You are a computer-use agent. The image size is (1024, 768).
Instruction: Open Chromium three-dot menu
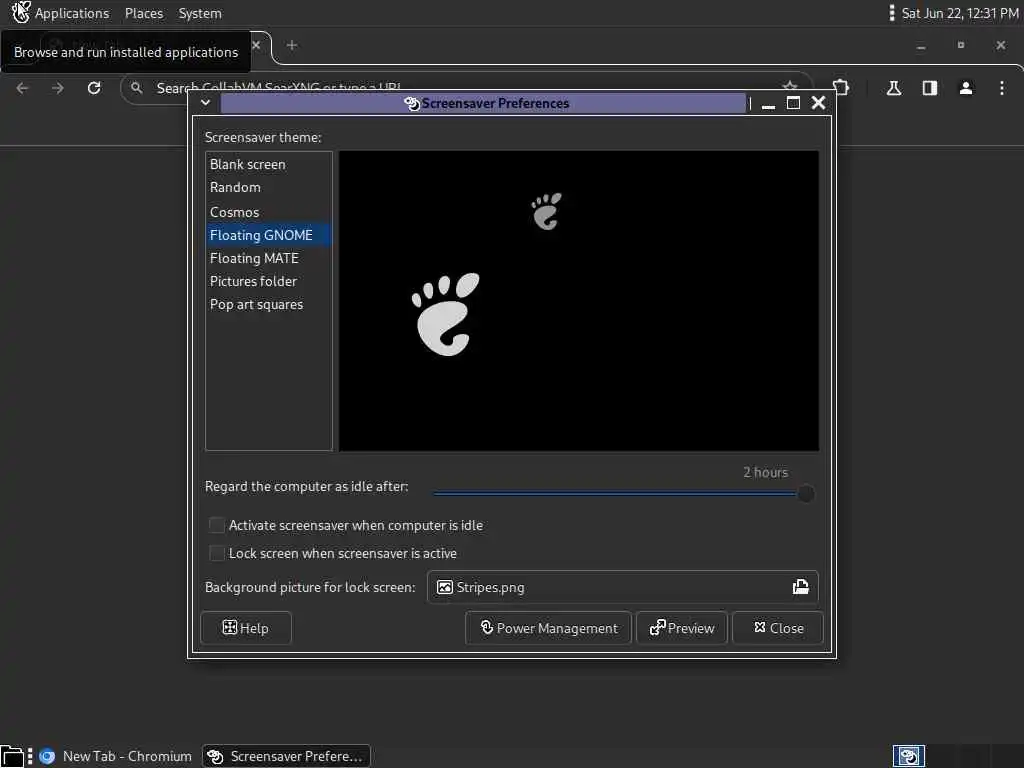click(x=1002, y=88)
